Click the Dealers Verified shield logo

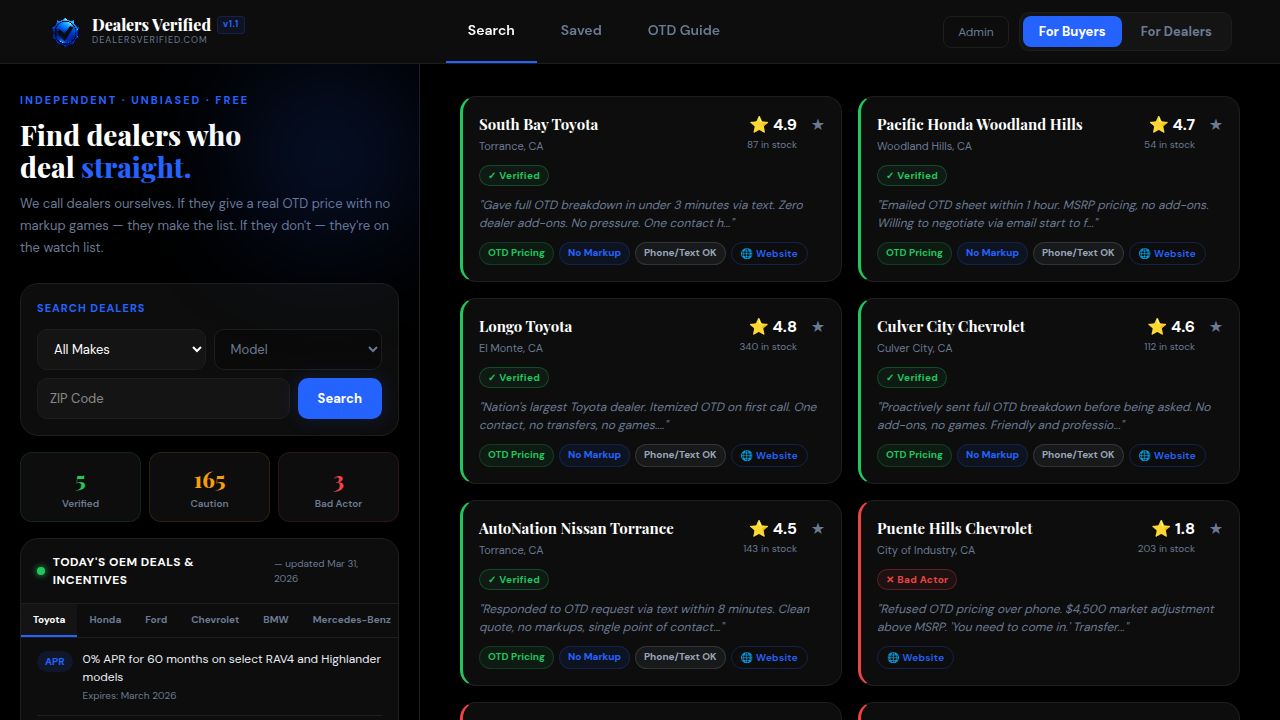[x=65, y=32]
